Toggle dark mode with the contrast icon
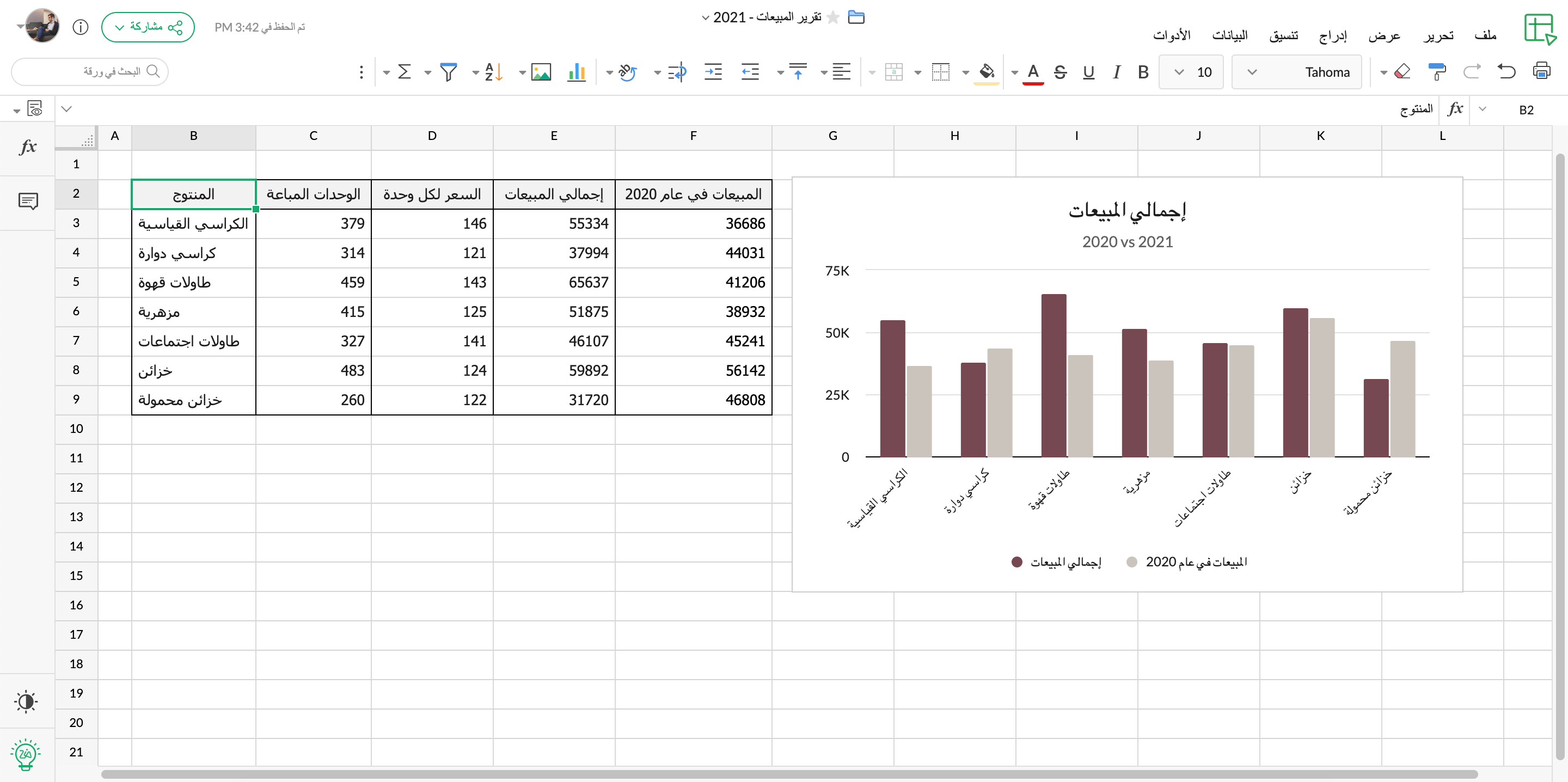This screenshot has width=1568, height=782. [26, 701]
